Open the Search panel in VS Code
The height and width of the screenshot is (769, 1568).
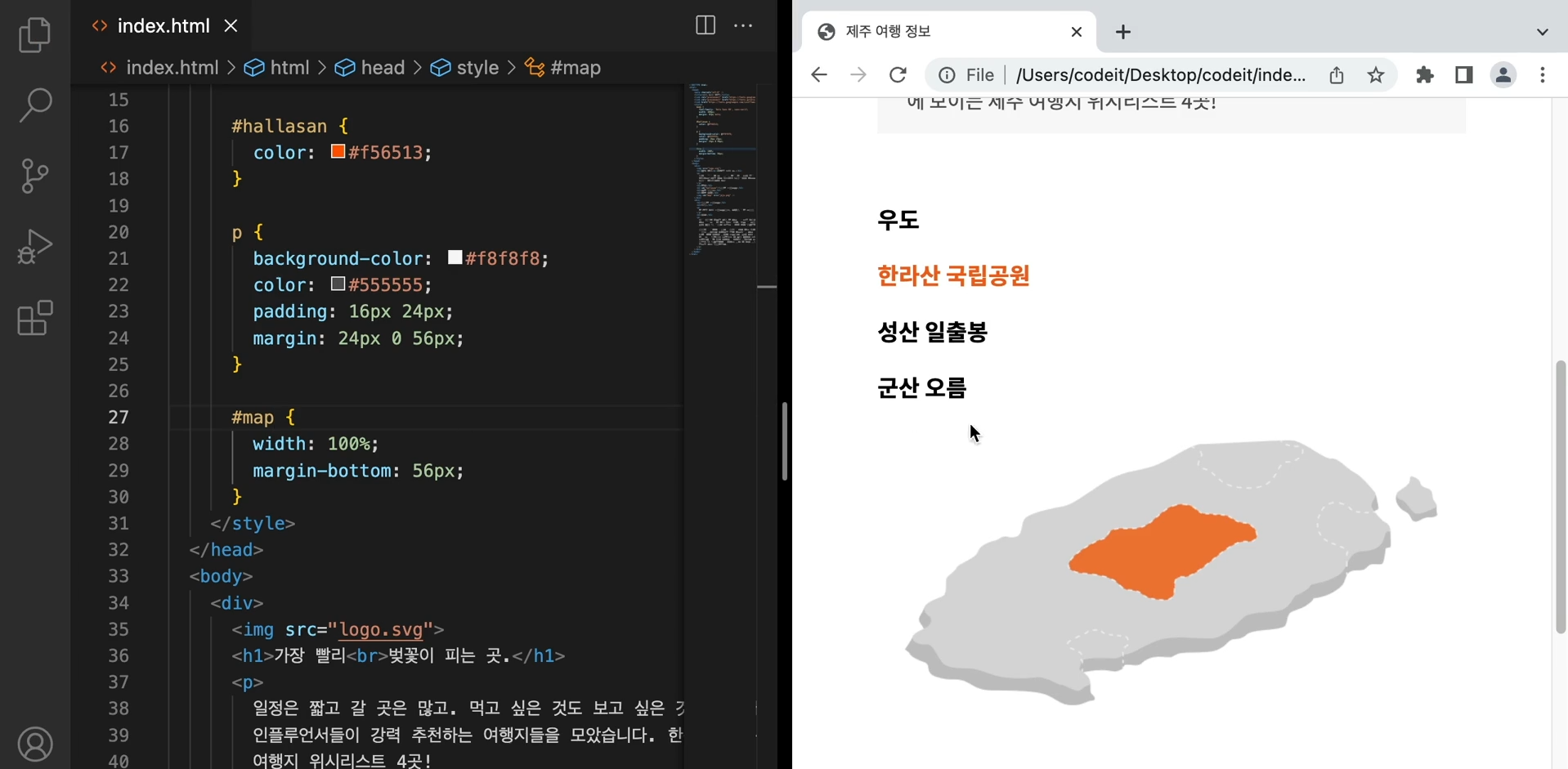click(x=34, y=105)
